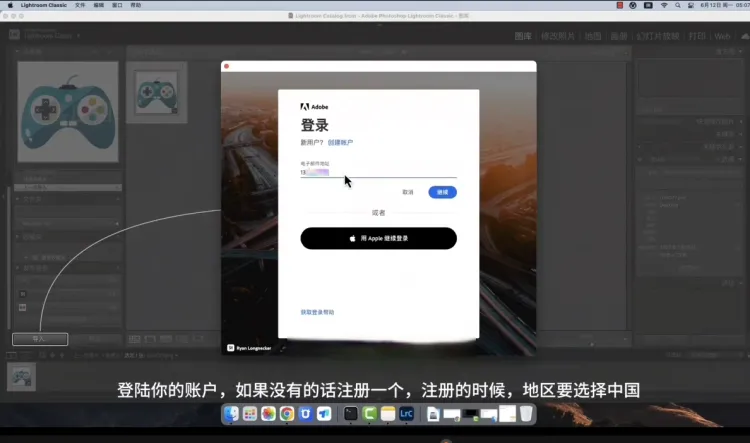750x443 pixels.
Task: Open Control Center icon in menu bar
Action: pos(691,5)
